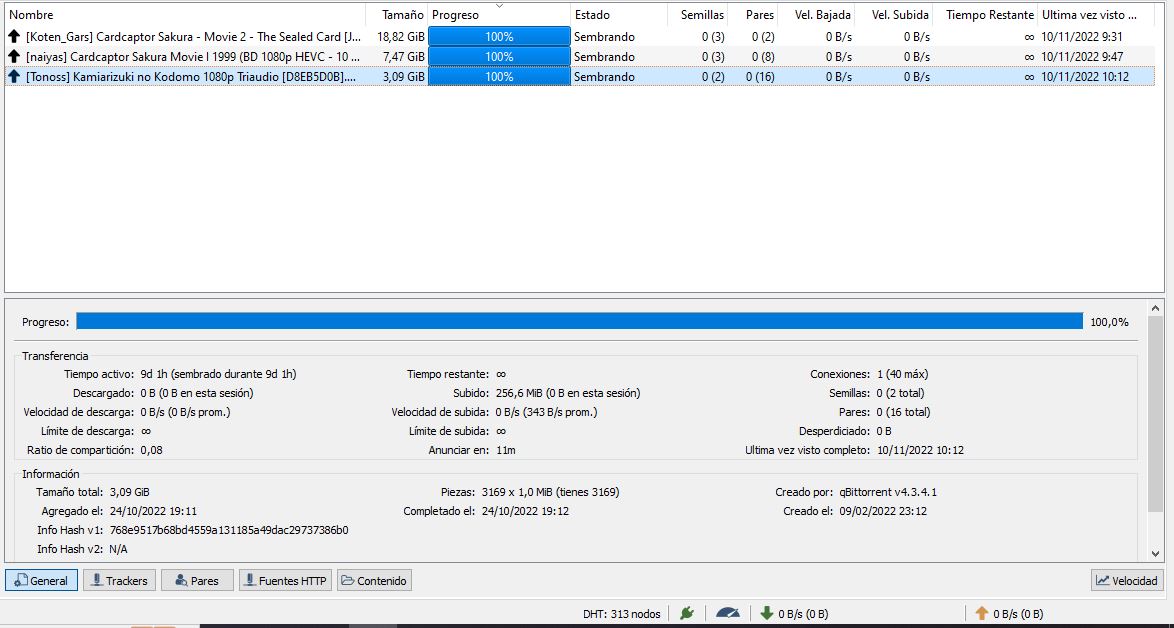Show the Velocidad graph tab
Viewport: 1174px width, 628px height.
(x=1128, y=580)
